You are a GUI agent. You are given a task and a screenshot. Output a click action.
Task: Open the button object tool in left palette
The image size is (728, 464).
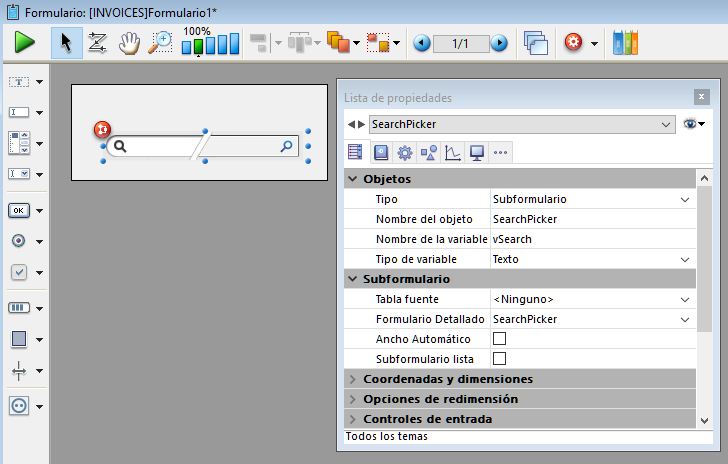tap(19, 210)
